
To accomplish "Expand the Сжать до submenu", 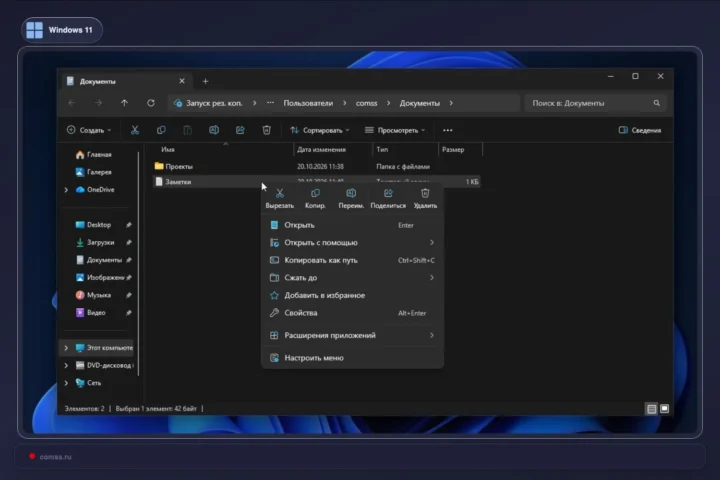I will 352,277.
